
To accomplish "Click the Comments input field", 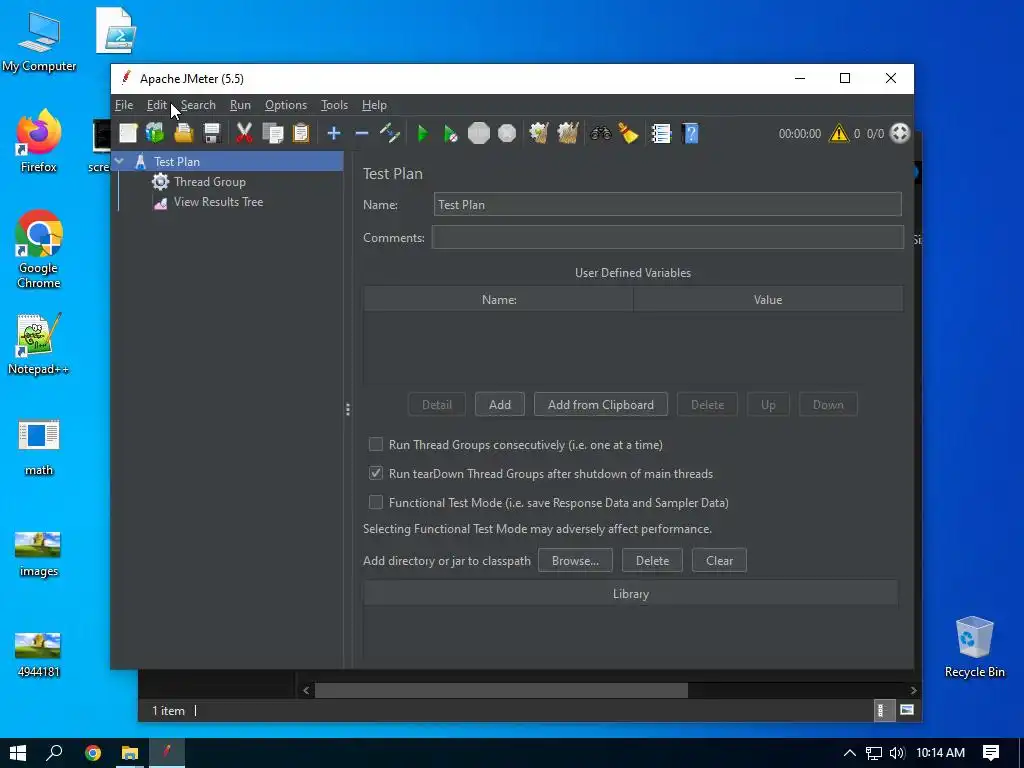I will point(667,238).
